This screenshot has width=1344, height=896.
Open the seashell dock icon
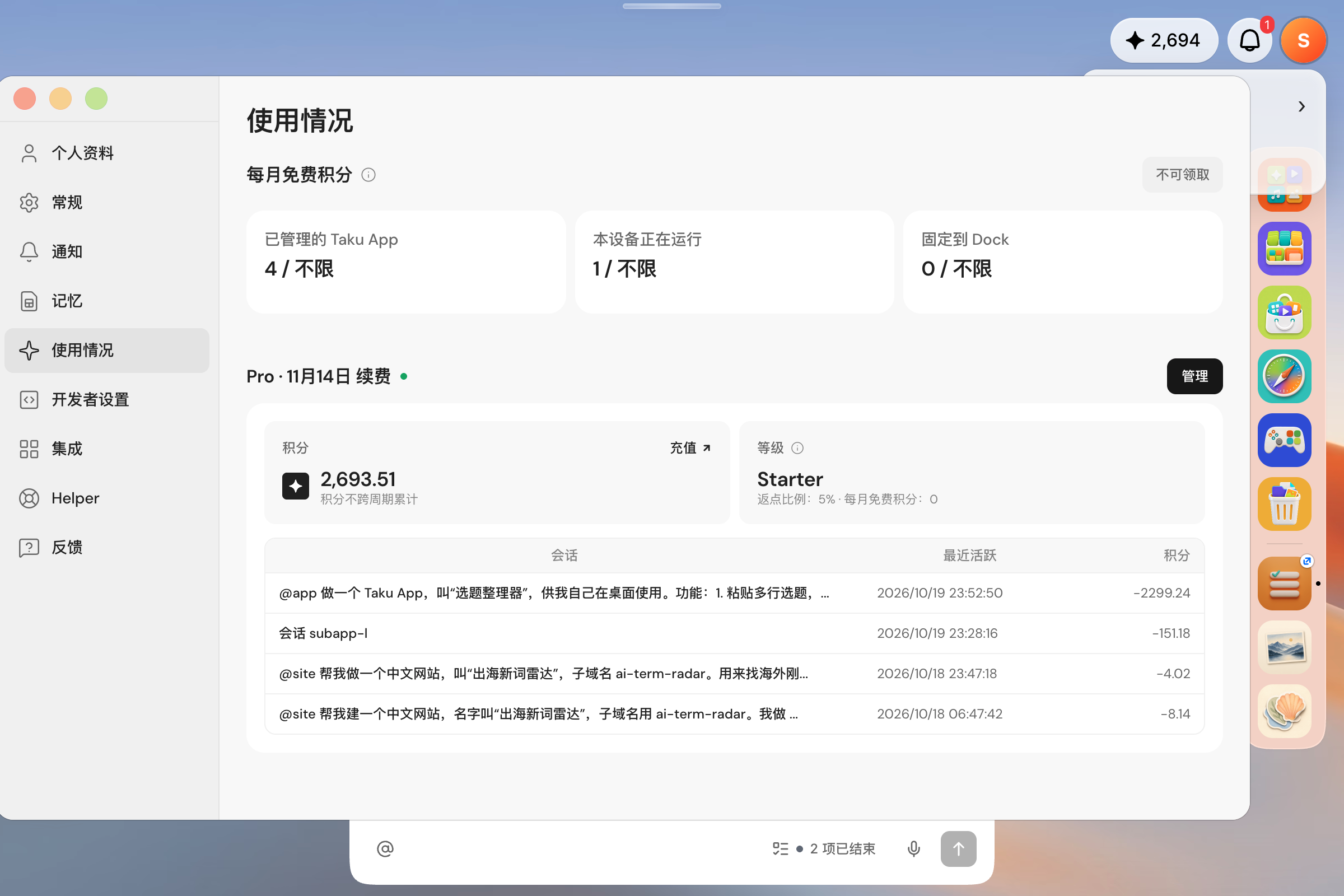click(x=1284, y=711)
